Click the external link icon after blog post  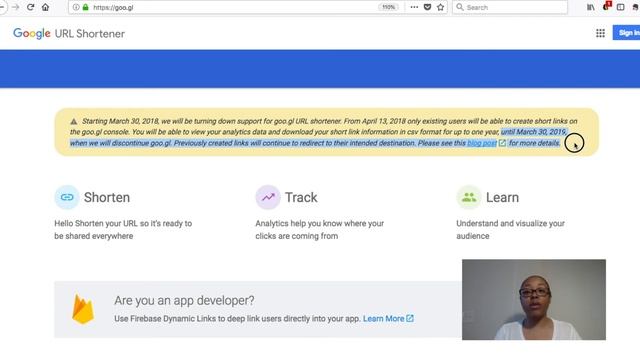click(x=502, y=143)
